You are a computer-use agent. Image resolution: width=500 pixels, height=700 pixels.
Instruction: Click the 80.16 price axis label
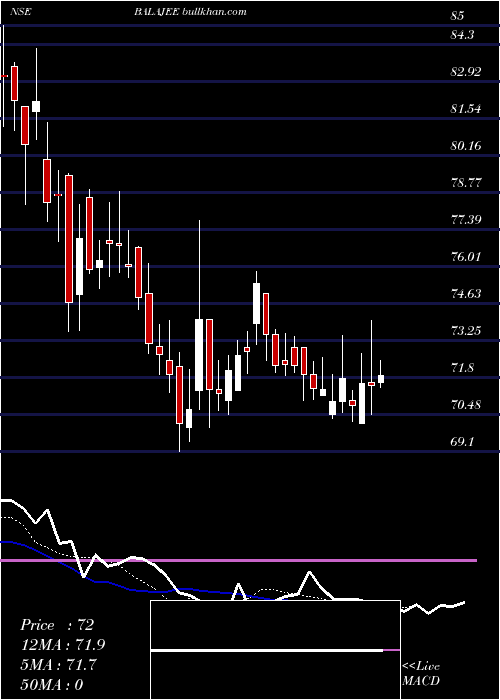[x=466, y=146]
